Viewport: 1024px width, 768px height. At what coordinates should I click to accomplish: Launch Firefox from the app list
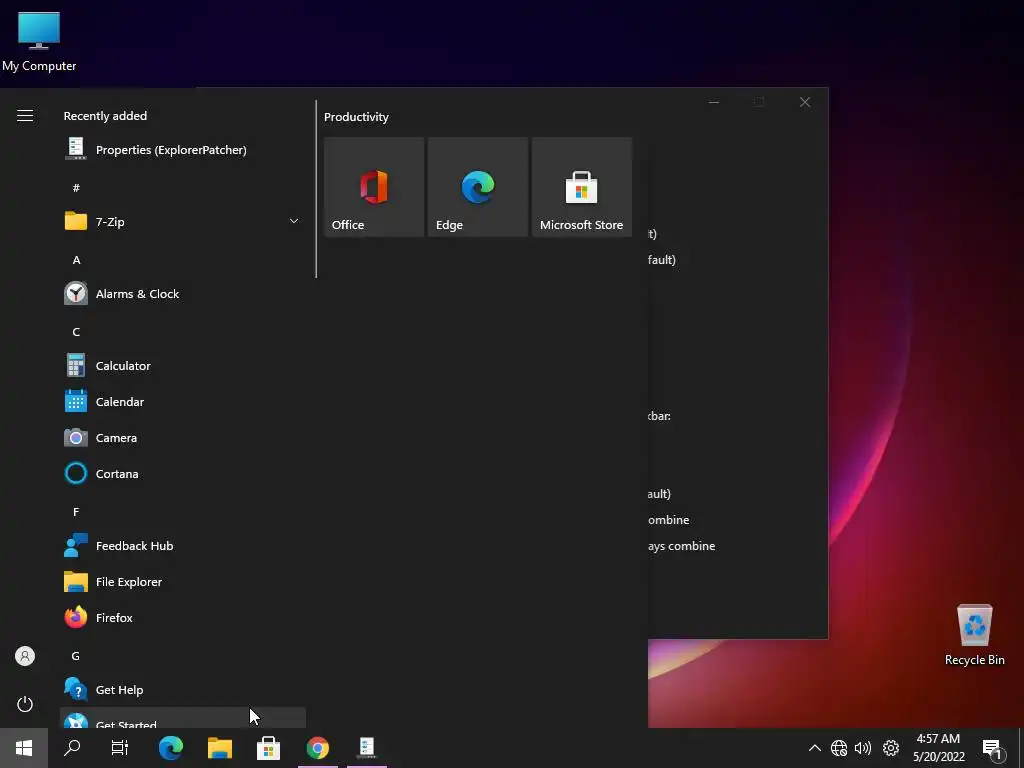(183, 618)
